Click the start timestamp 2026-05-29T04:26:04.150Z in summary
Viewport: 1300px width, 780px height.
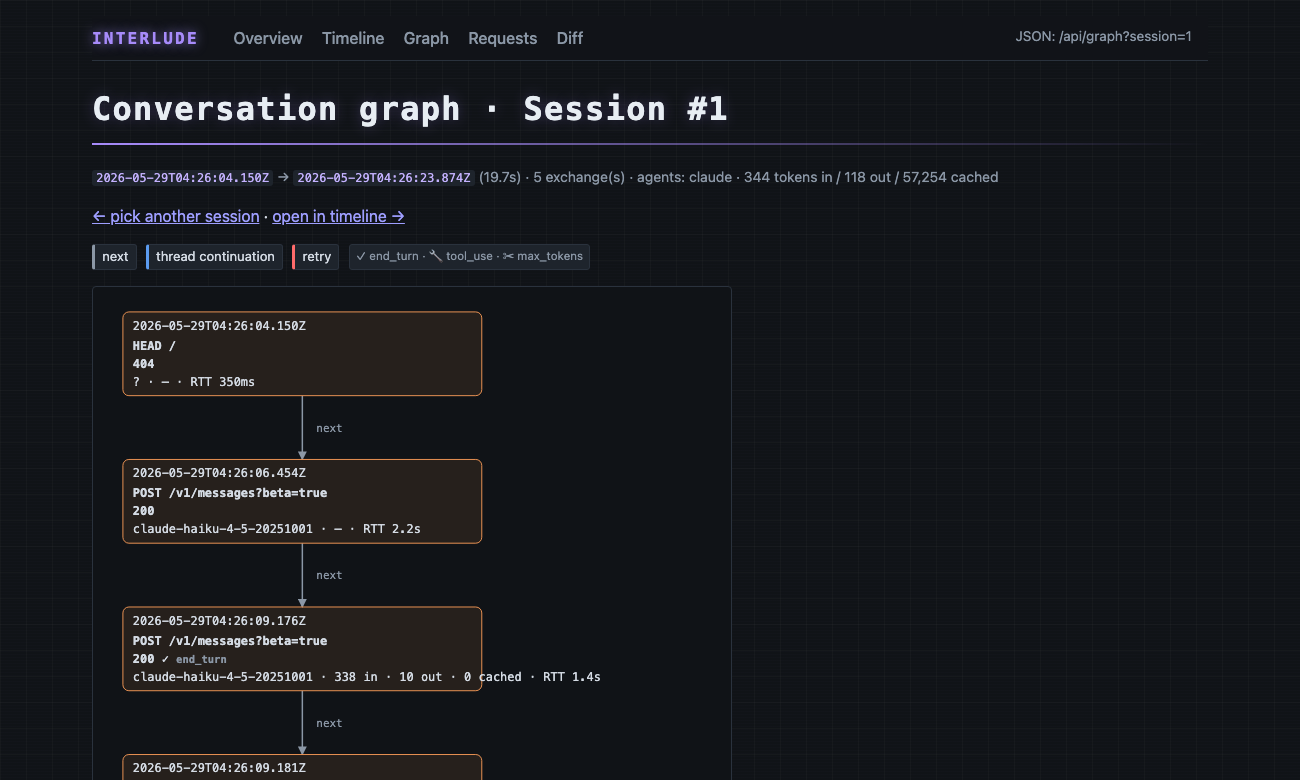(x=182, y=177)
